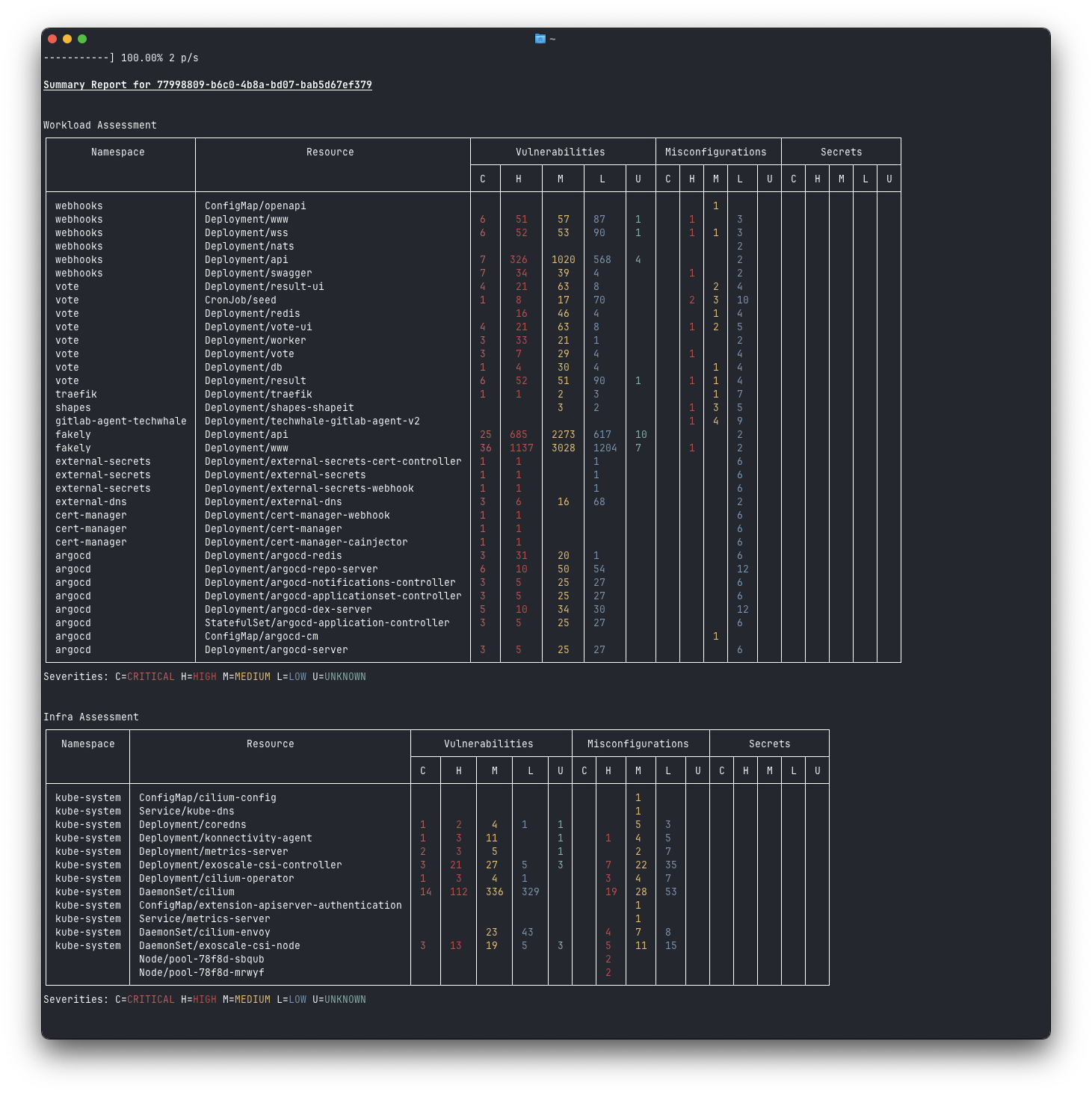Click low vulnerability count '1204'
Screen dimensions: 1092x1094
pyautogui.click(x=605, y=448)
